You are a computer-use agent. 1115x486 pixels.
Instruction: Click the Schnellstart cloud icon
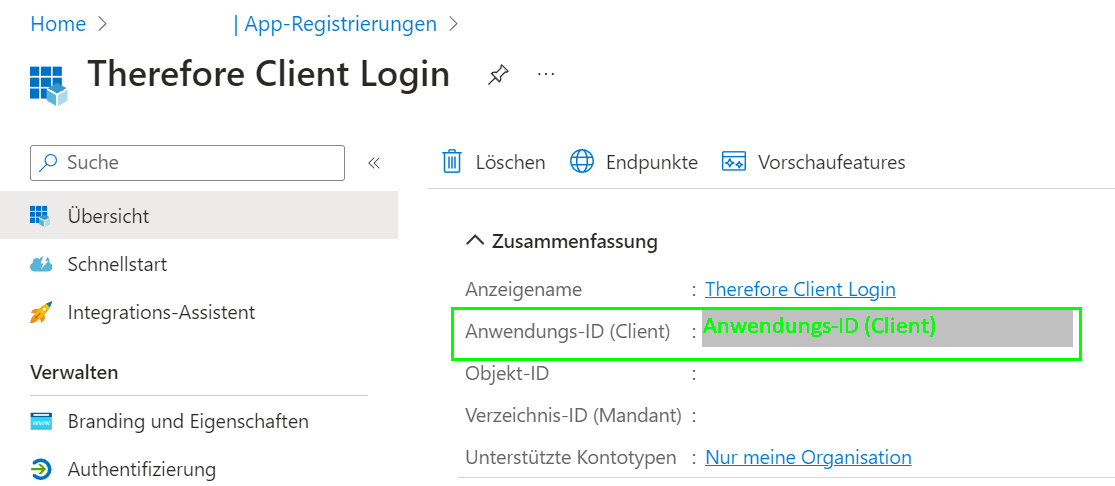(x=41, y=265)
